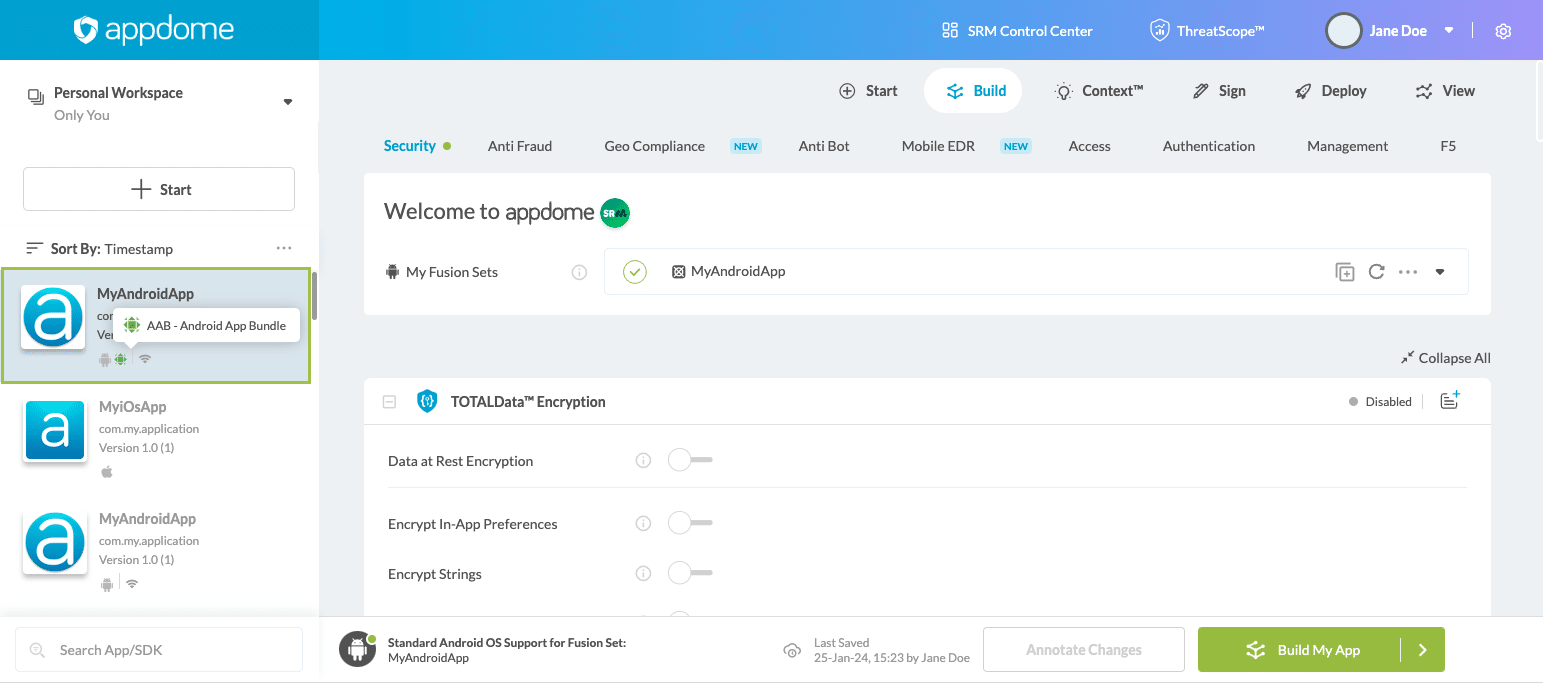
Task: Collapse all security sections
Action: pos(1445,358)
